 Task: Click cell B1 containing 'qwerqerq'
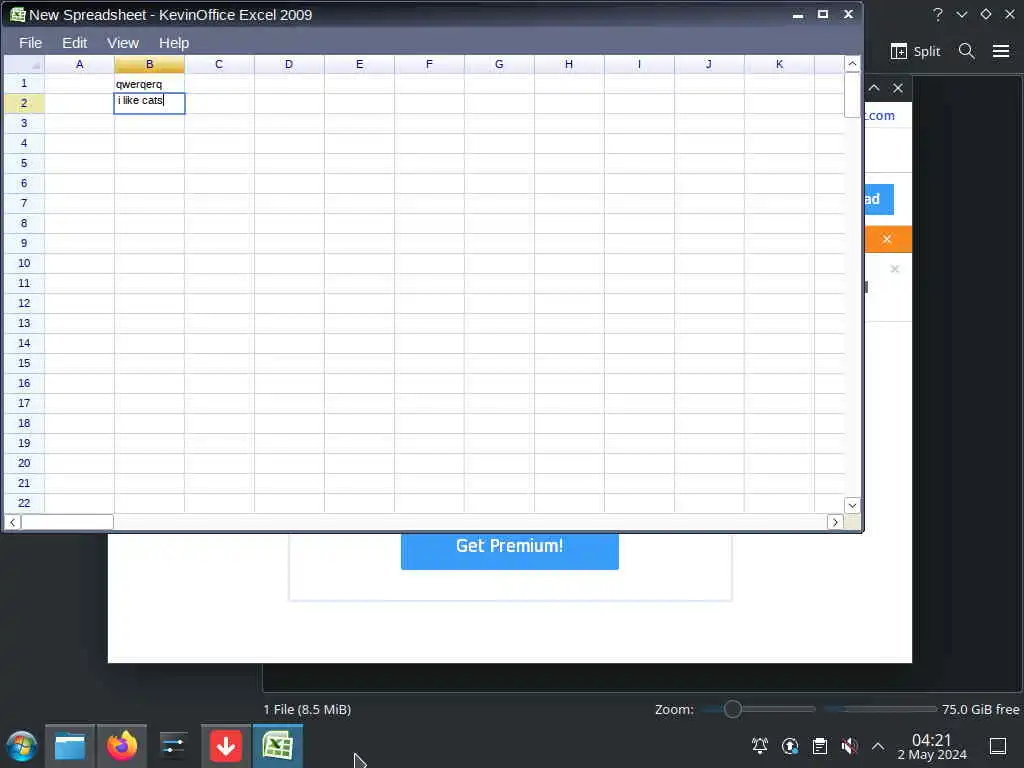click(x=150, y=84)
